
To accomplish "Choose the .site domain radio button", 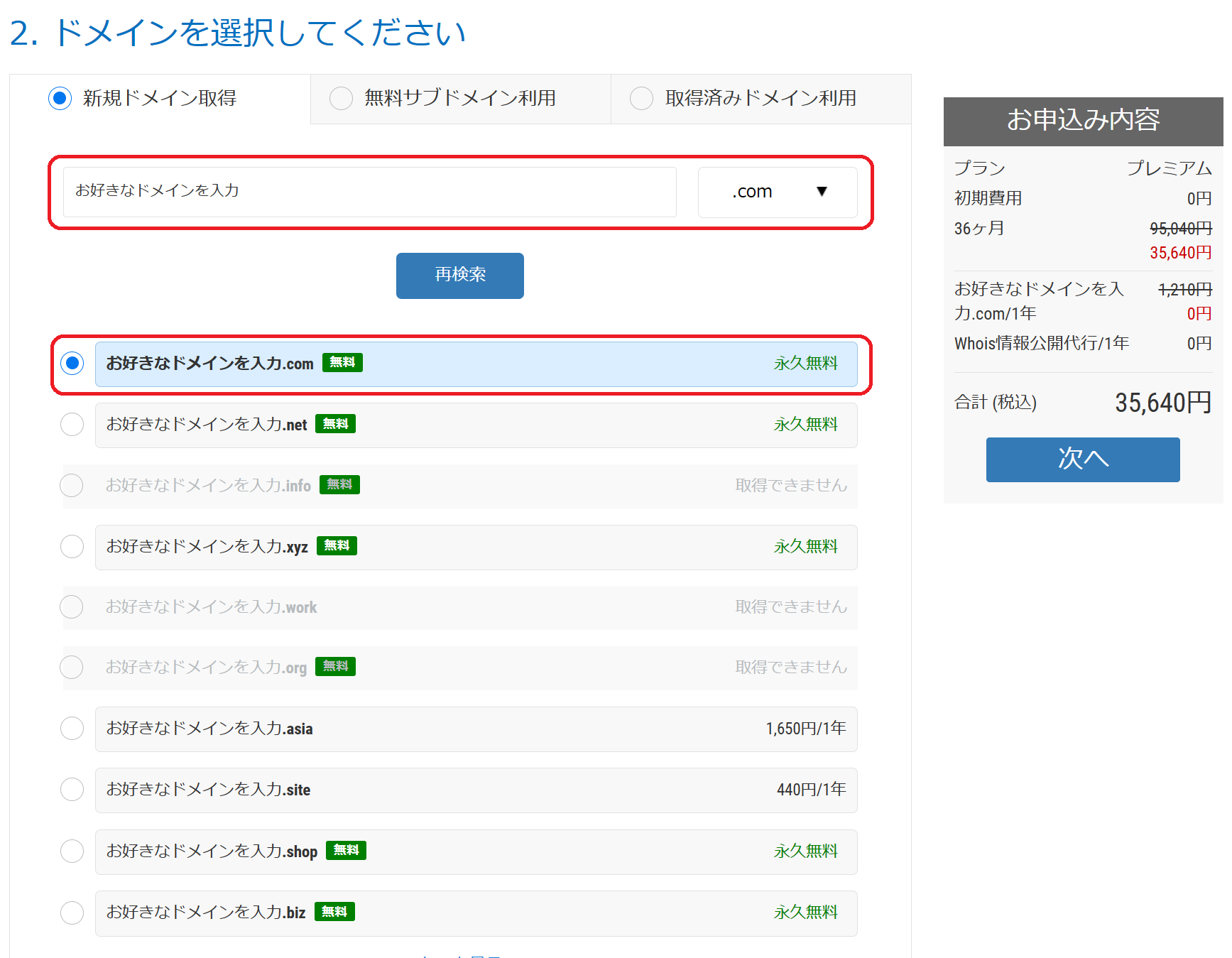I will (72, 790).
